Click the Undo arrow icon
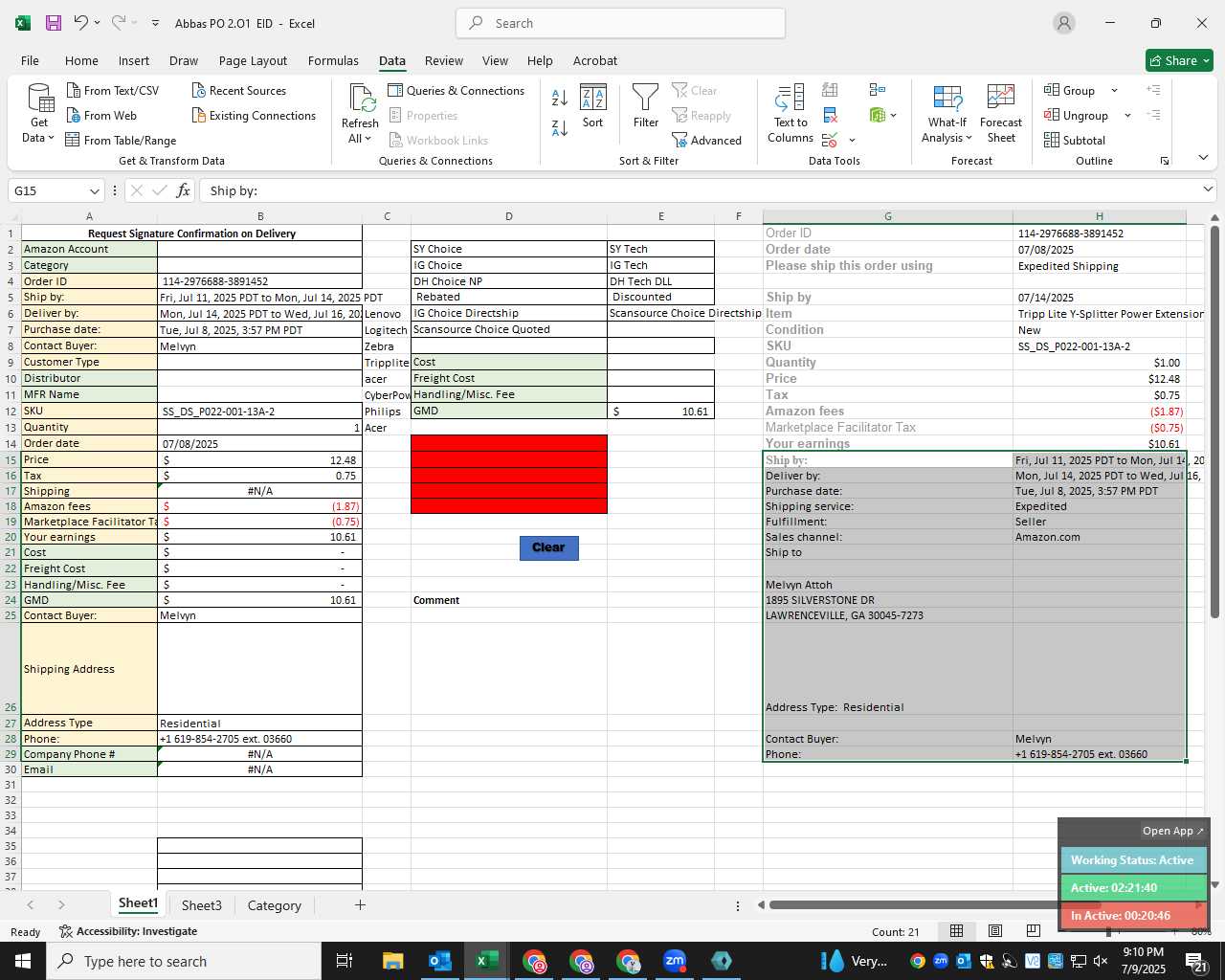The width and height of the screenshot is (1225, 980). (x=81, y=23)
